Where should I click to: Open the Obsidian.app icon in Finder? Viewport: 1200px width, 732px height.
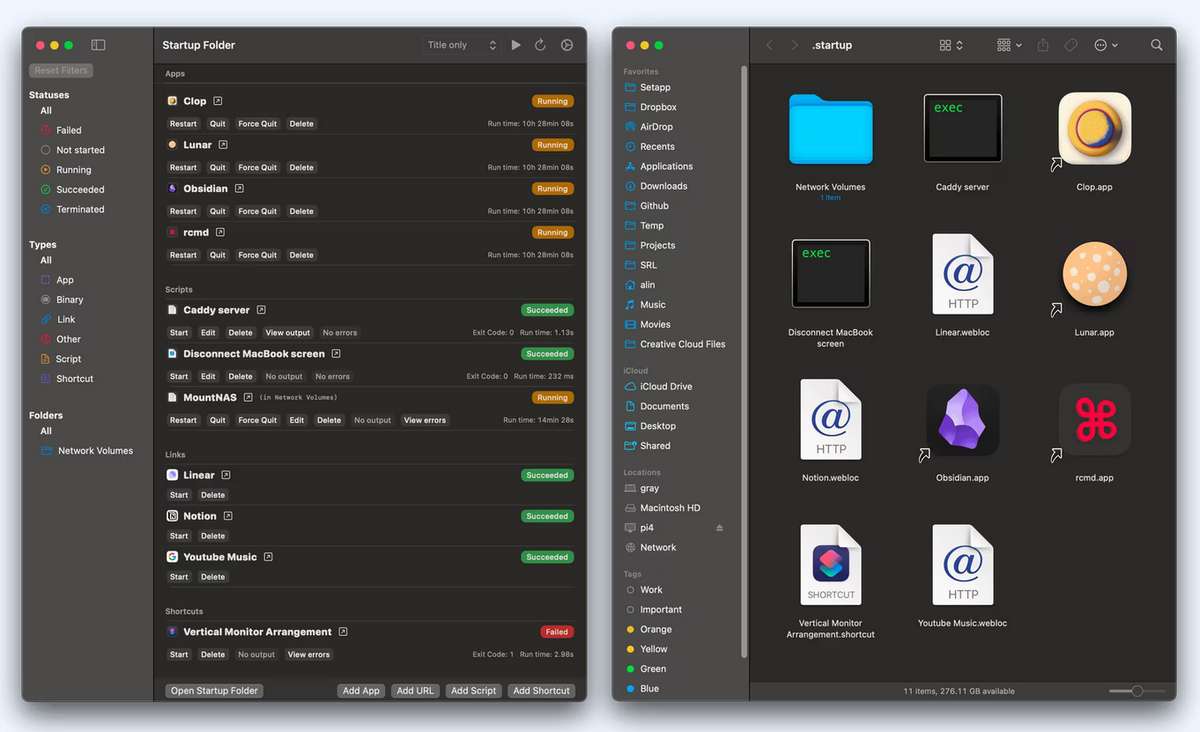point(962,419)
